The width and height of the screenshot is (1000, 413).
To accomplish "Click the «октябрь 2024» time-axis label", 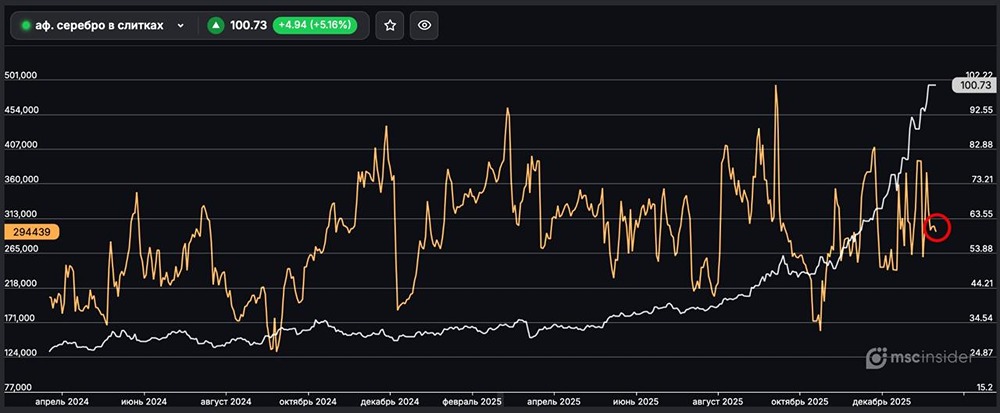I will (308, 401).
